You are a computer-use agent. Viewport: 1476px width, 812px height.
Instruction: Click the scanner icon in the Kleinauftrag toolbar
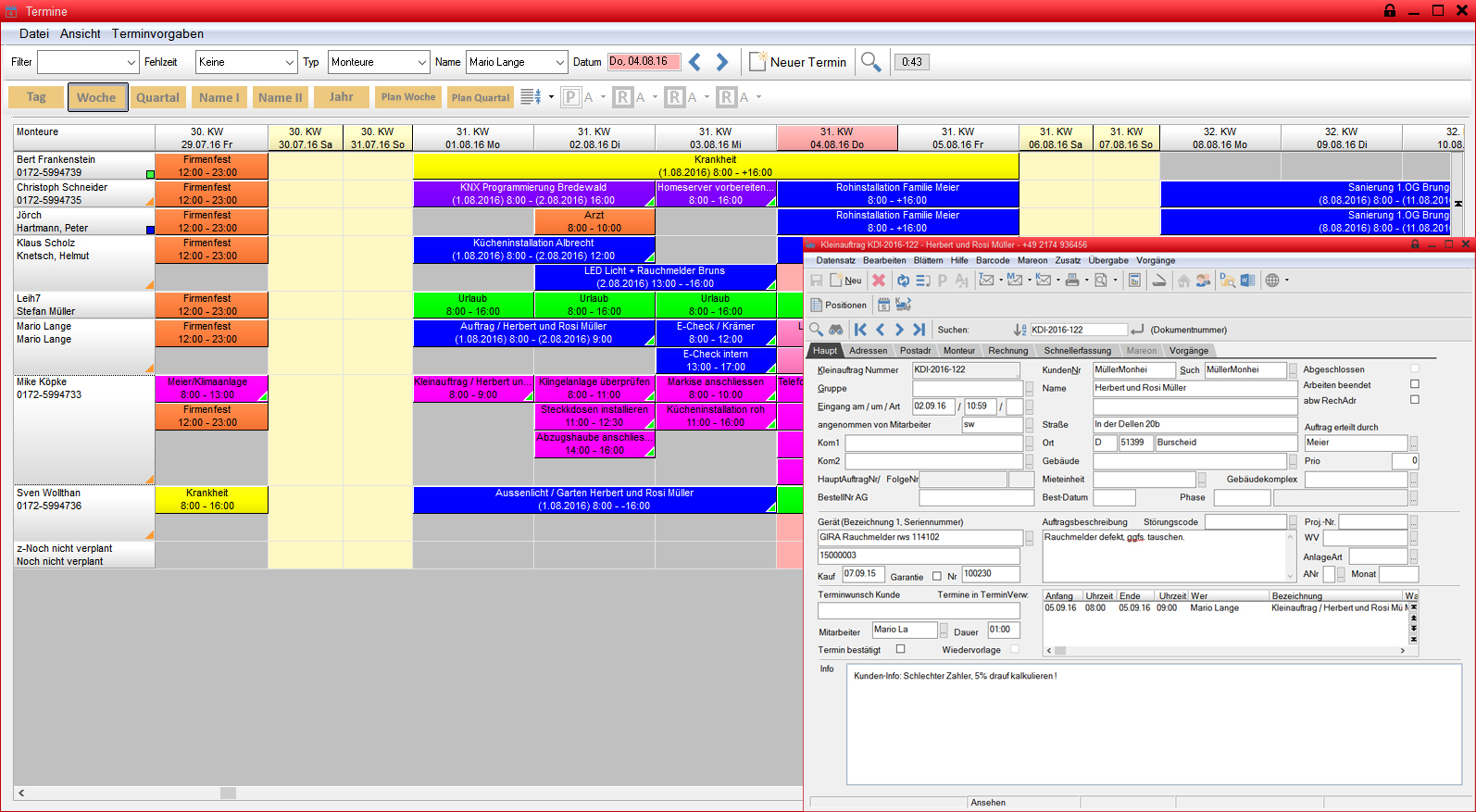[1159, 281]
